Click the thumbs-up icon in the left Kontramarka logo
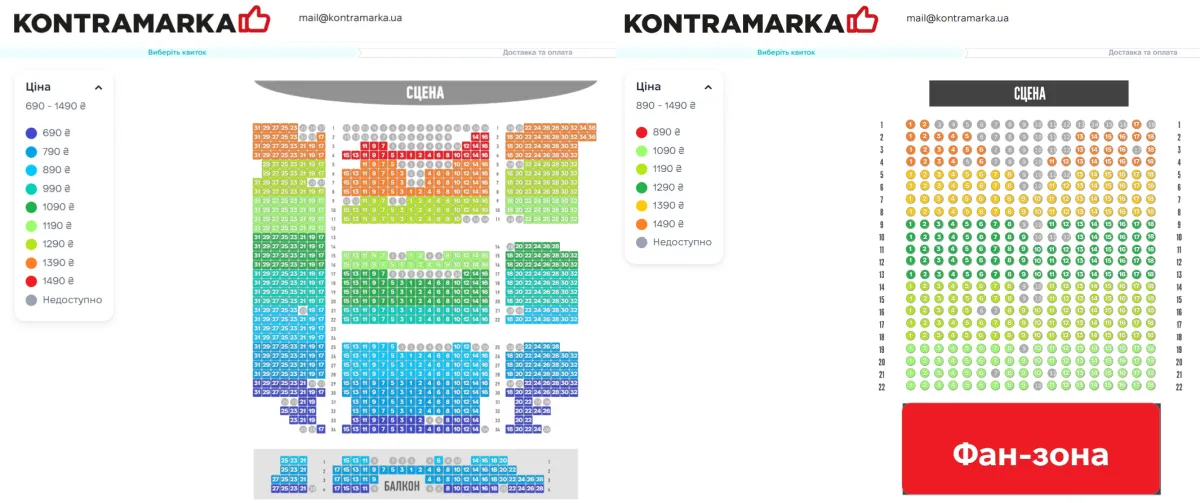This screenshot has height=503, width=1200. pyautogui.click(x=256, y=20)
